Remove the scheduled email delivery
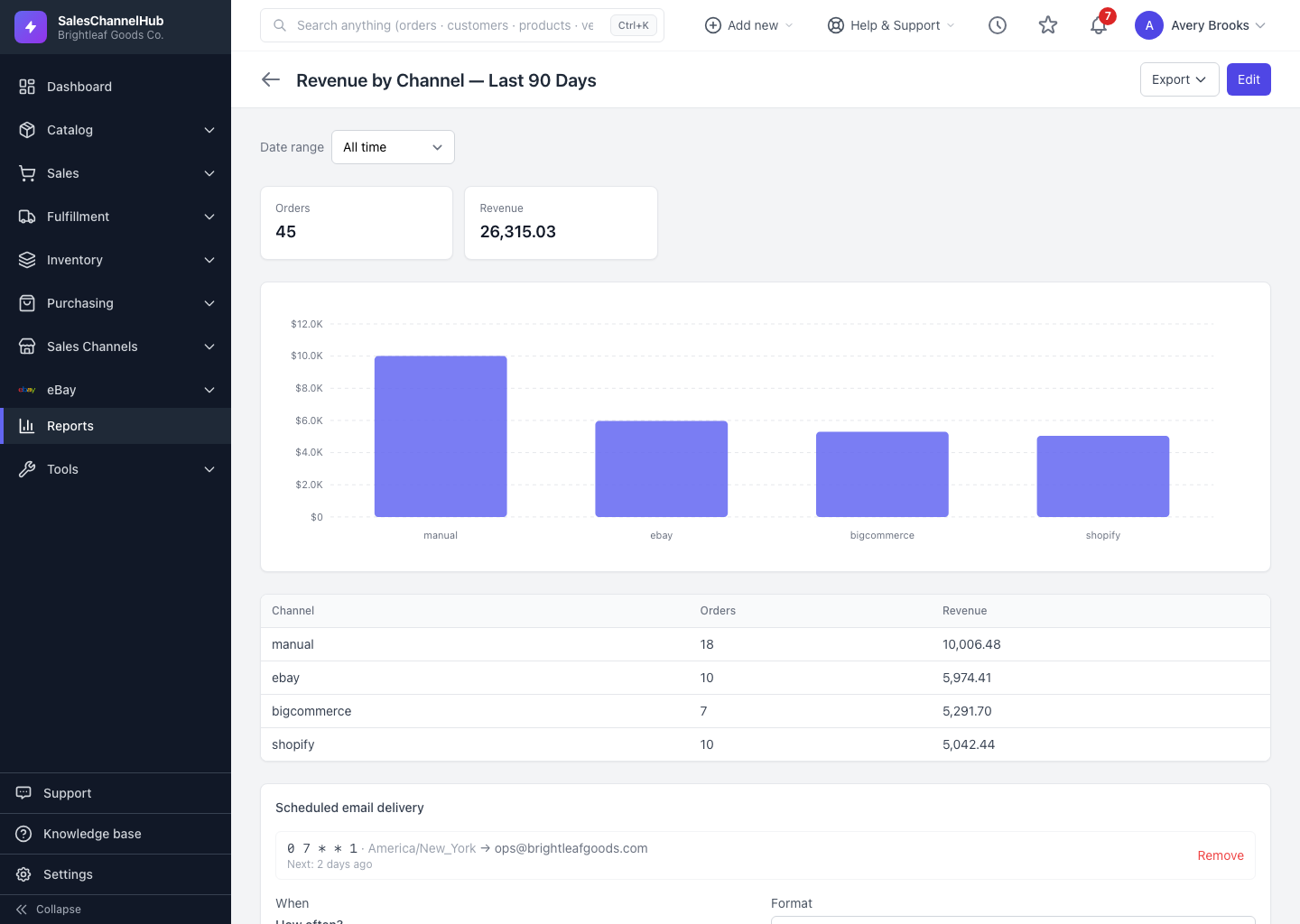Image resolution: width=1300 pixels, height=924 pixels. [1221, 855]
